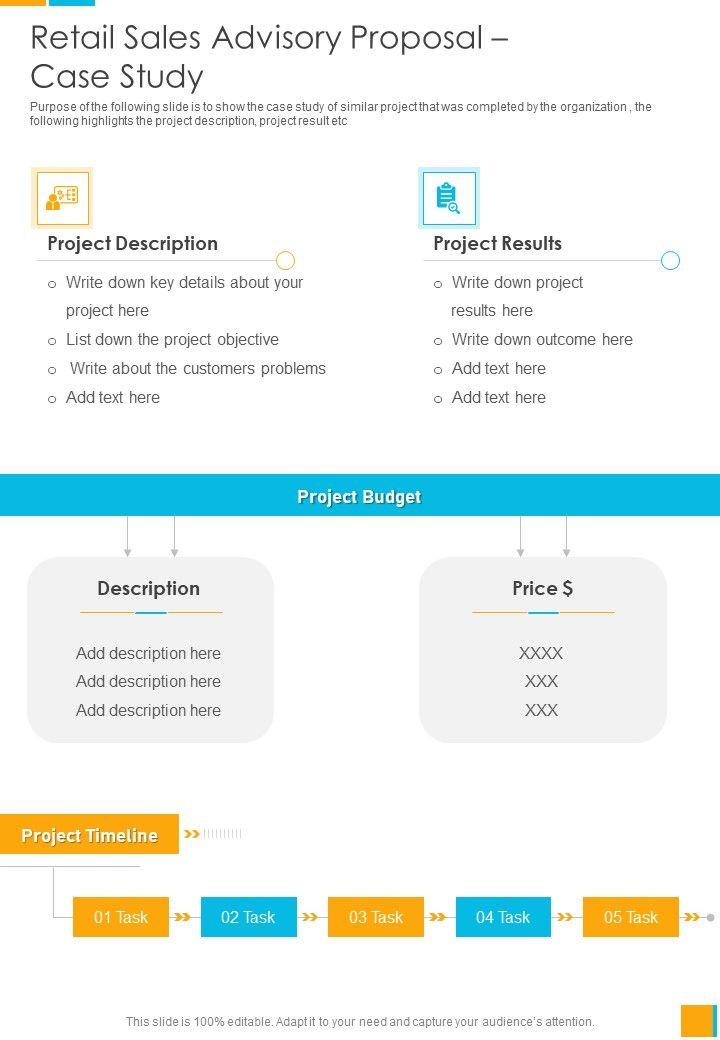Click the arrows between 04 Task and 05 Task
Screen dimensions: 720x1040
pyautogui.click(x=566, y=917)
